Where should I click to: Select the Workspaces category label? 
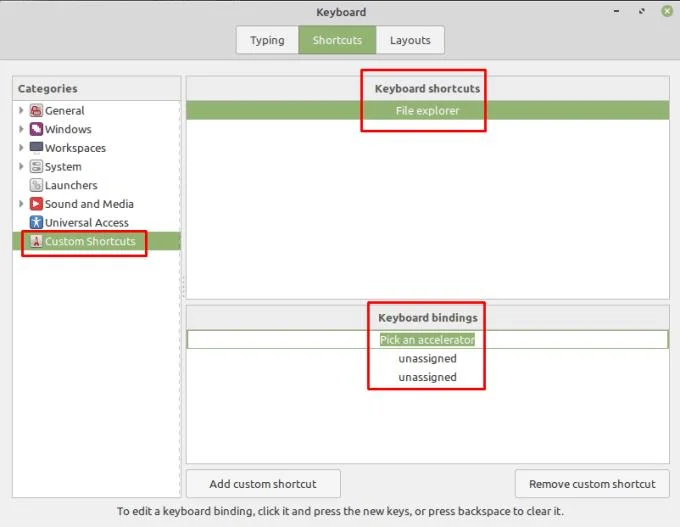coord(75,148)
